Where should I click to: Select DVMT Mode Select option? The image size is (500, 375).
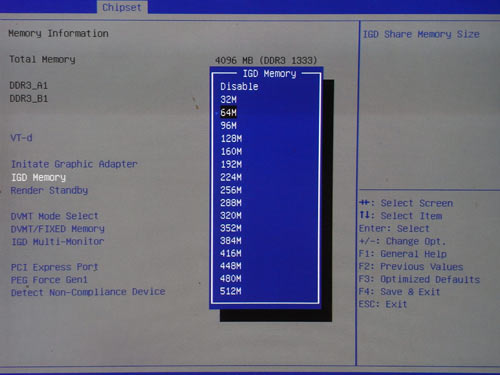point(55,216)
